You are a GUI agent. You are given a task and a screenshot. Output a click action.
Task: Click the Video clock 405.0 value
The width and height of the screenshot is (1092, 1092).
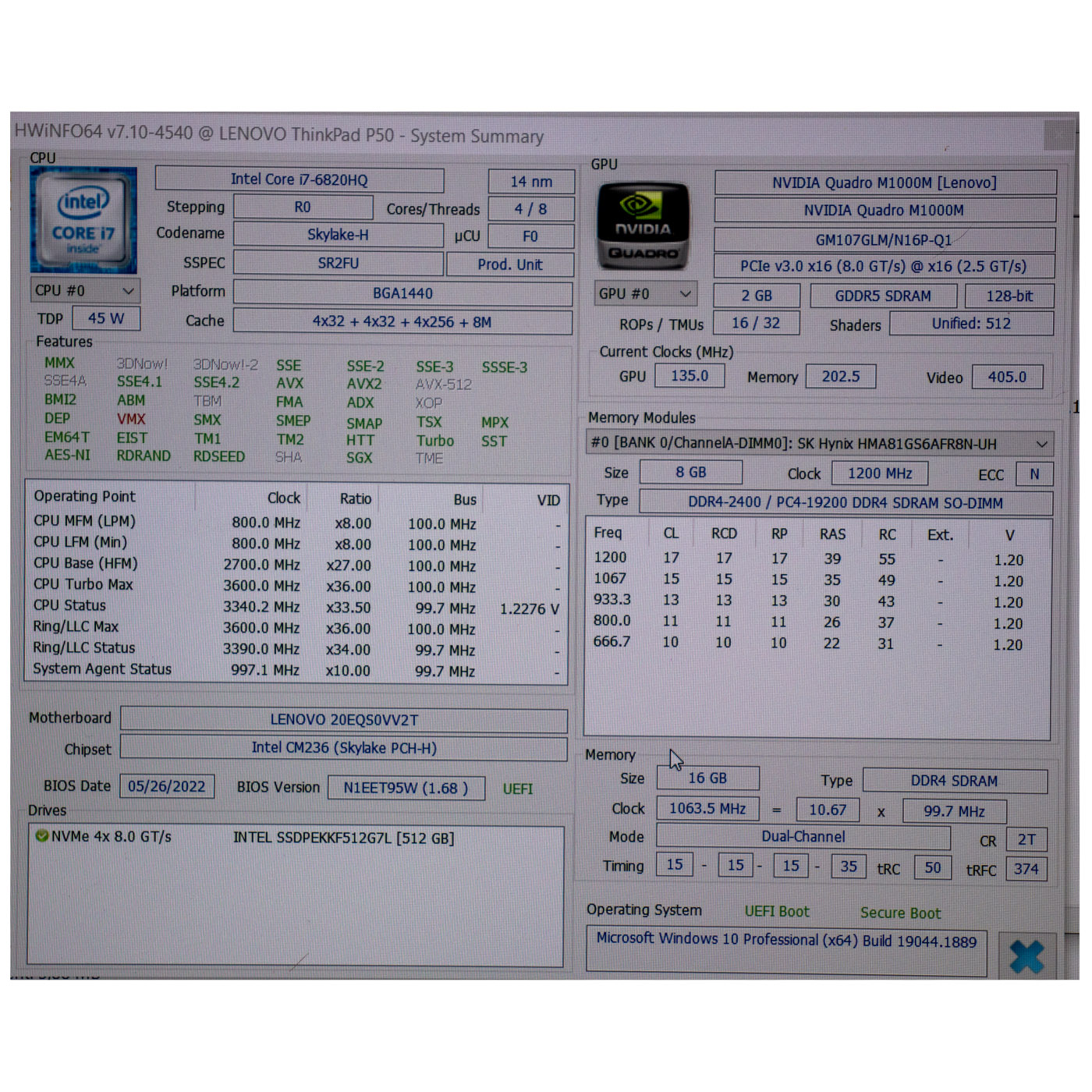click(1007, 377)
